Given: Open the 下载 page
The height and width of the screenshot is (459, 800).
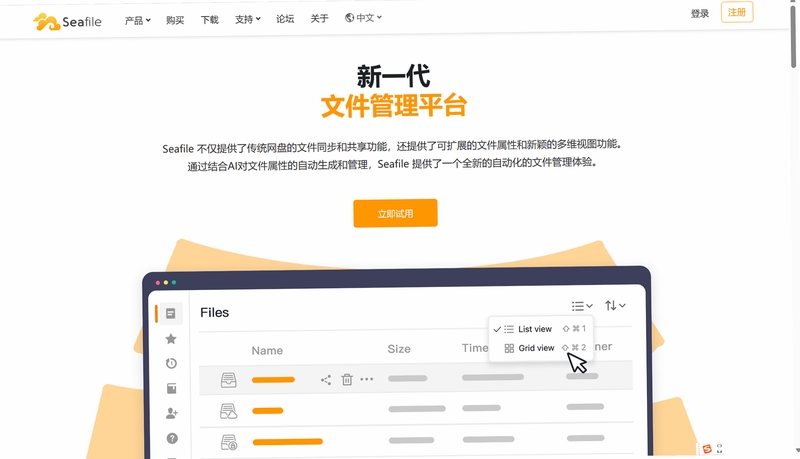Looking at the screenshot, I should [x=209, y=20].
